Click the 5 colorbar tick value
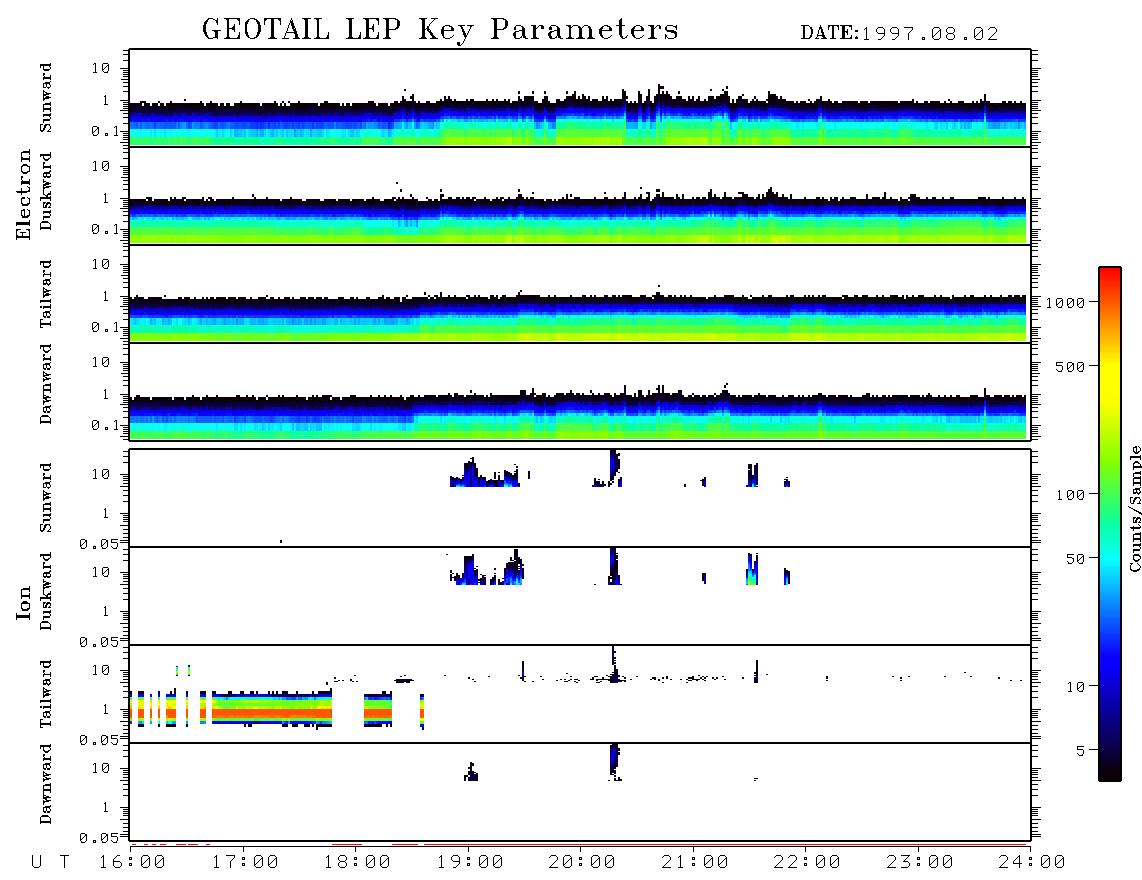Image resolution: width=1142 pixels, height=880 pixels. [x=1080, y=751]
